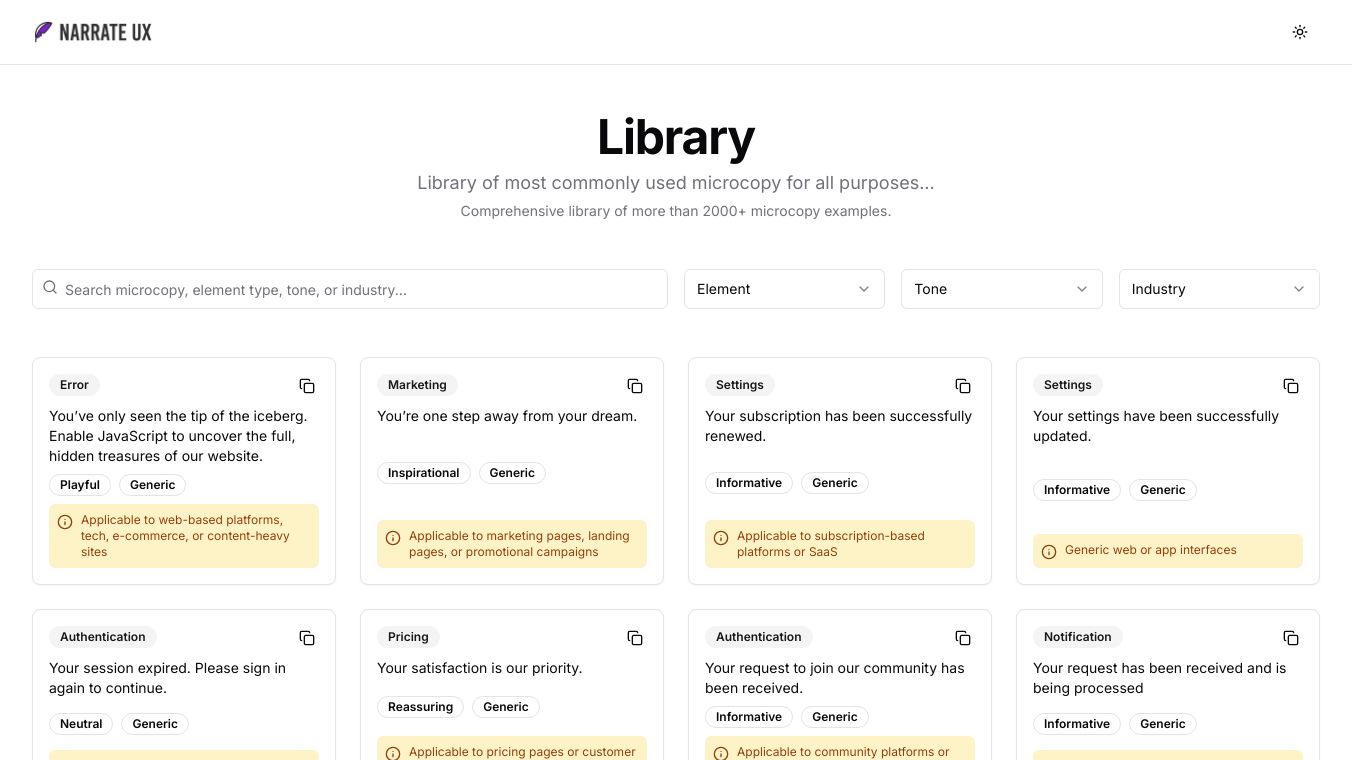The height and width of the screenshot is (760, 1352).
Task: Copy the request being processed microcopy
Action: tap(1291, 638)
